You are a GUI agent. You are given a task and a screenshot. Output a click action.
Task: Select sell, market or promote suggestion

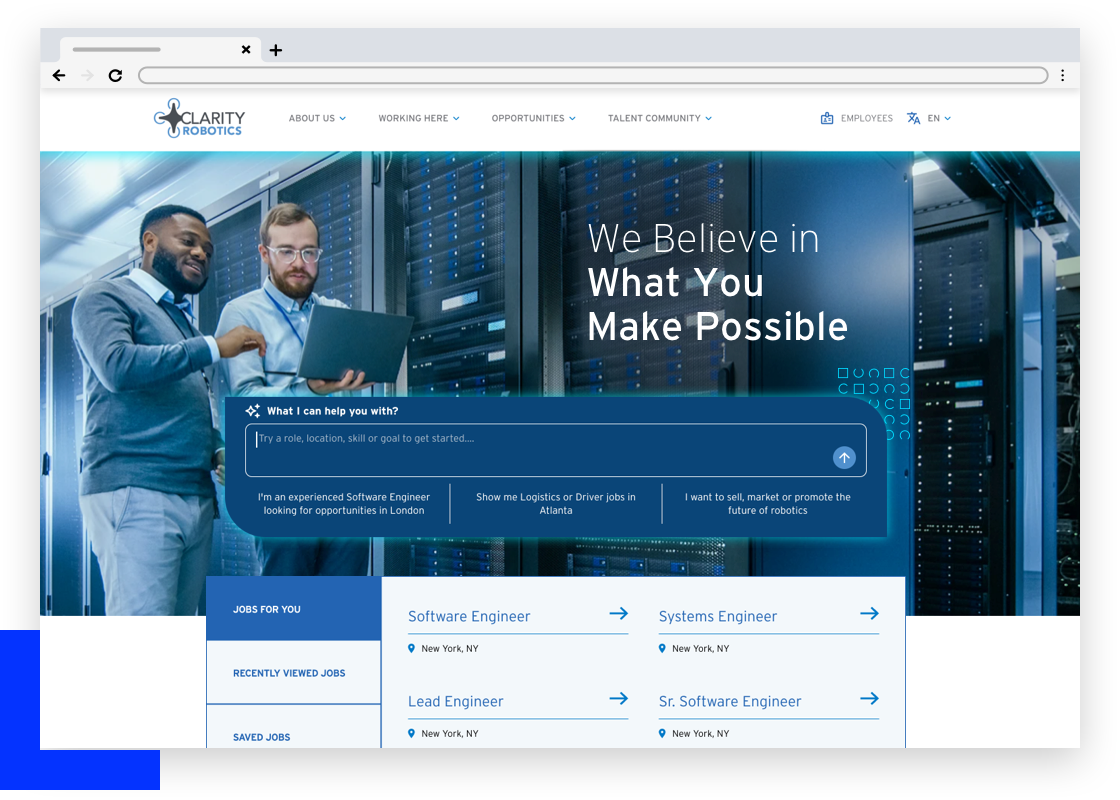768,504
